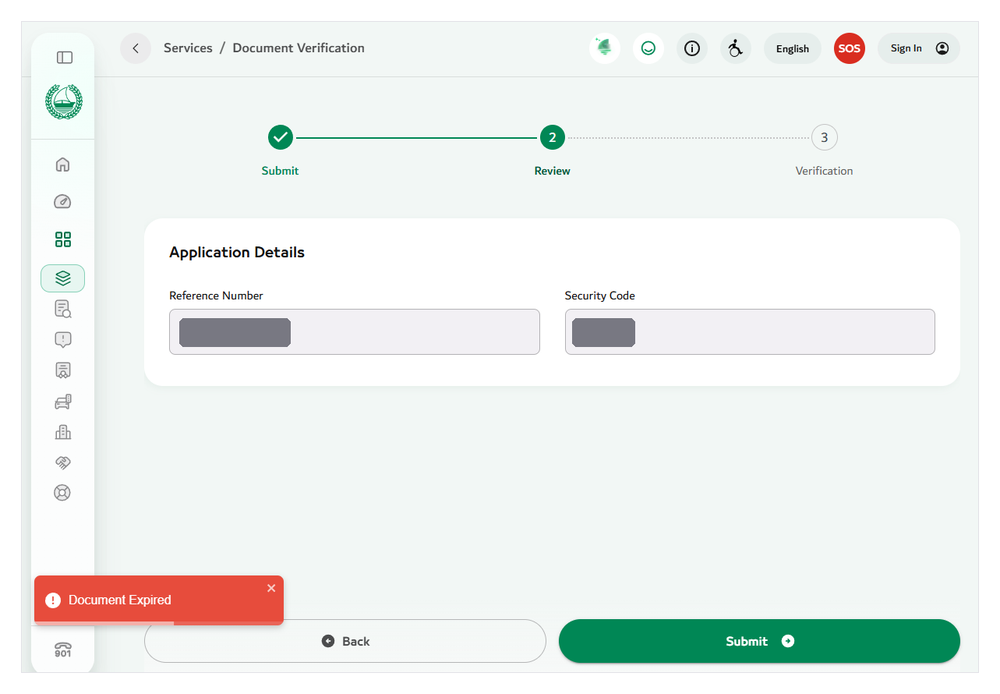Call 901 phone icon

[x=62, y=649]
